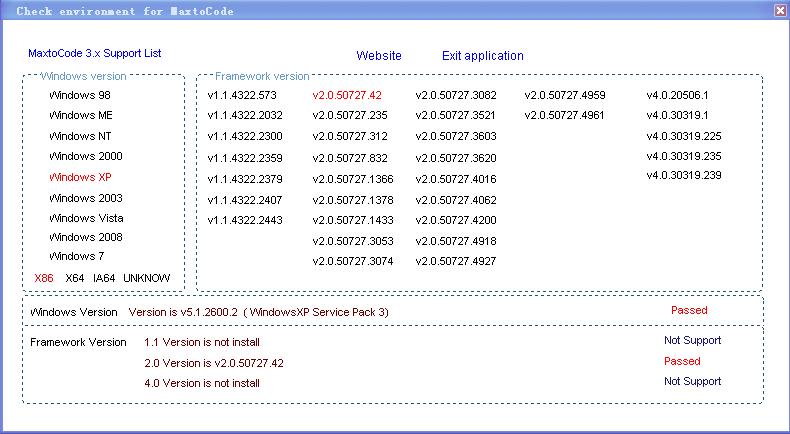Select framework v2.0.50727.4959
The height and width of the screenshot is (434, 790).
[565, 95]
